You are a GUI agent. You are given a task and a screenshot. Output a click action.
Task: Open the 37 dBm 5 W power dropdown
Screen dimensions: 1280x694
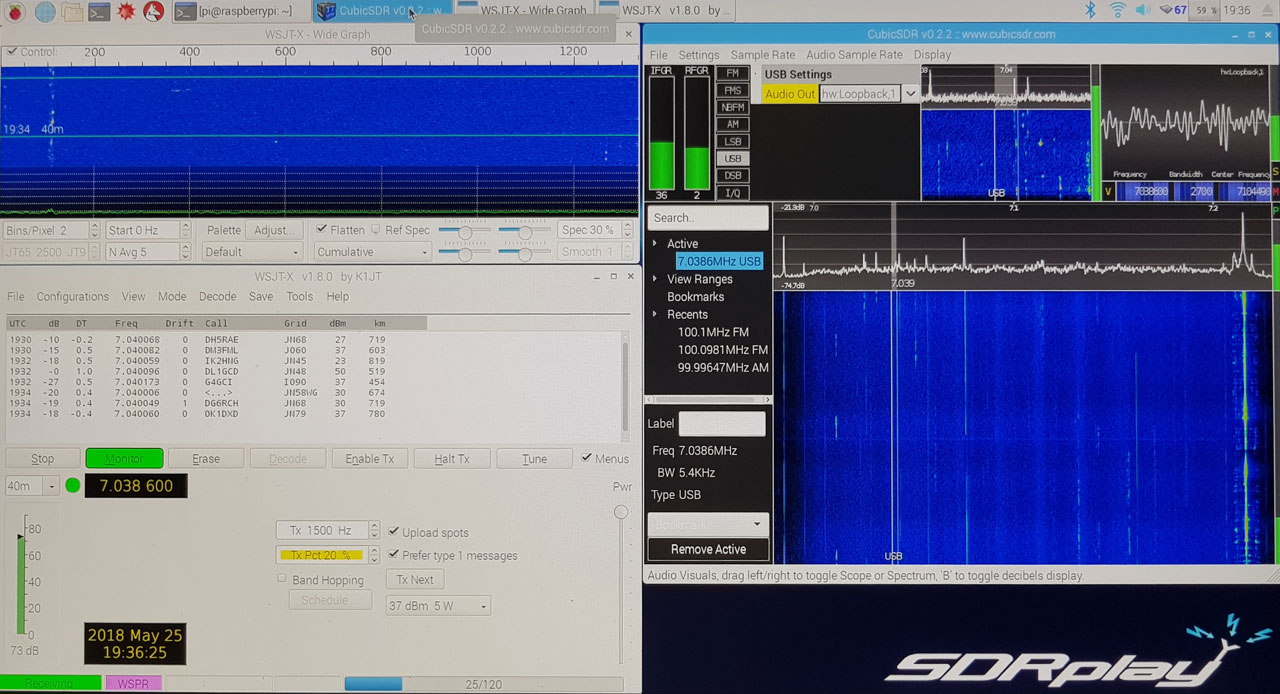coord(438,606)
